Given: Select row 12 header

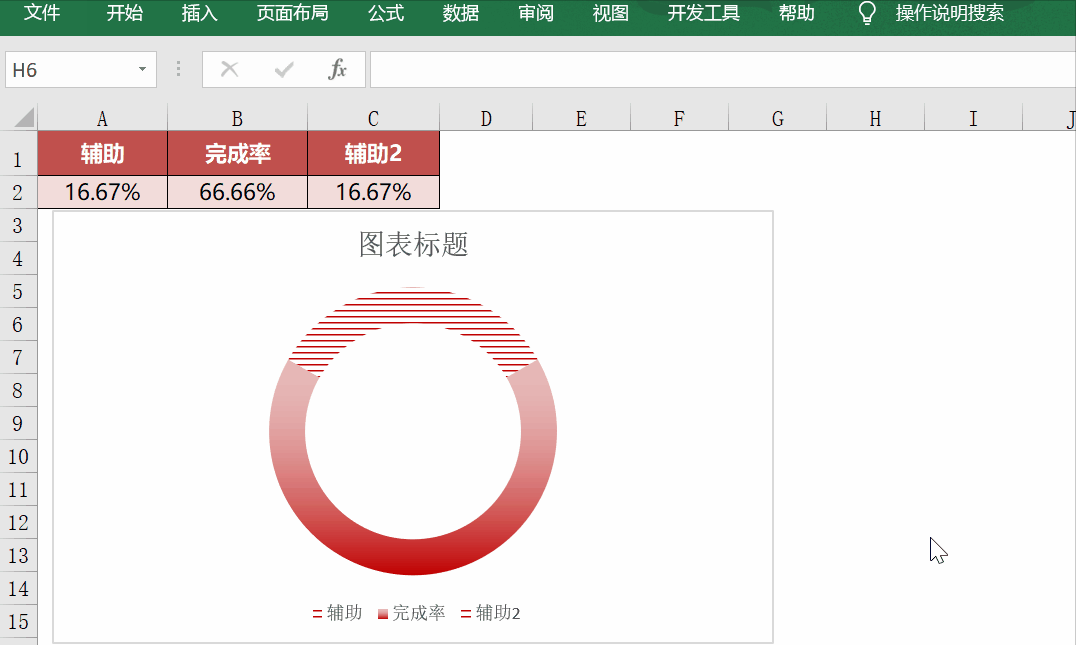Looking at the screenshot, I should point(18,523).
